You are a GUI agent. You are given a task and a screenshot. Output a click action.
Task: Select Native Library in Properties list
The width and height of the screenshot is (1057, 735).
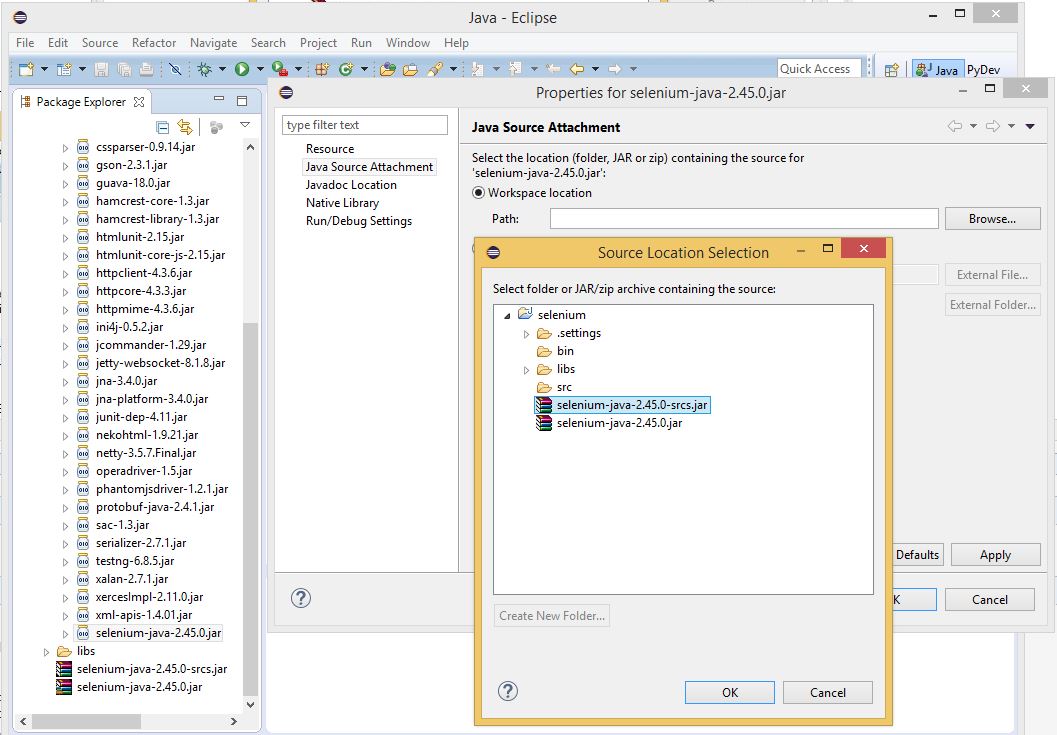pyautogui.click(x=342, y=203)
